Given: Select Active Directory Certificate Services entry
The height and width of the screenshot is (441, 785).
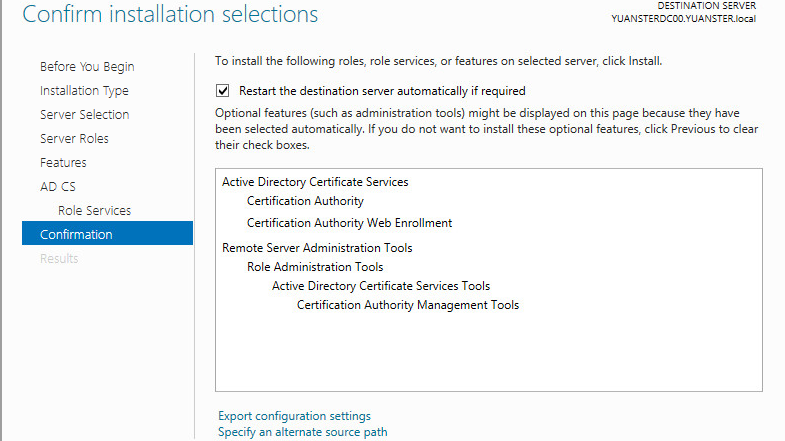Looking at the screenshot, I should point(315,182).
